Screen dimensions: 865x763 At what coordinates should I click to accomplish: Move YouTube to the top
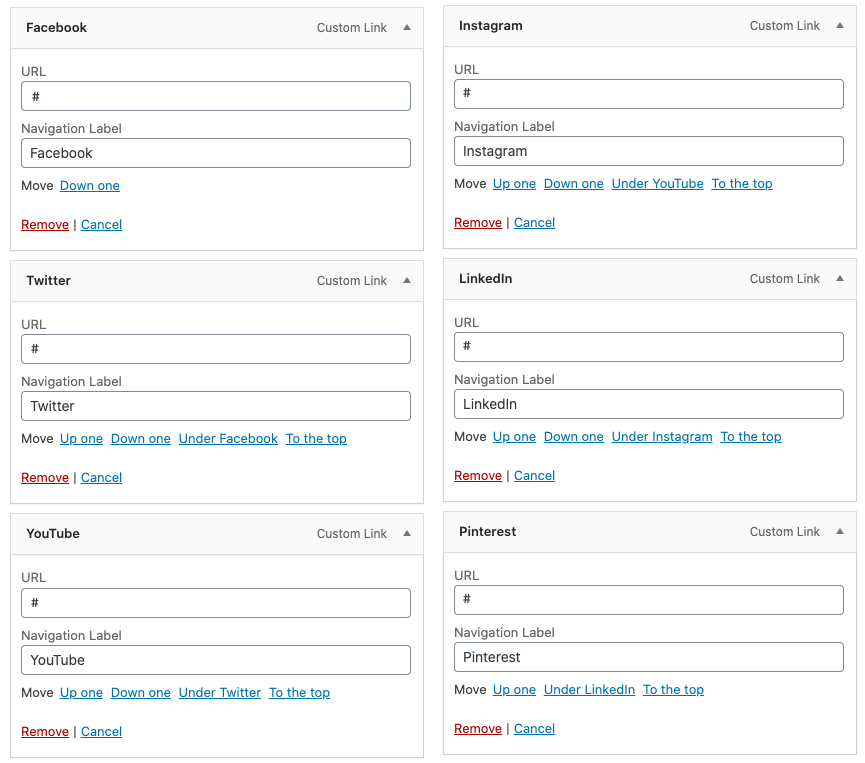(x=300, y=692)
